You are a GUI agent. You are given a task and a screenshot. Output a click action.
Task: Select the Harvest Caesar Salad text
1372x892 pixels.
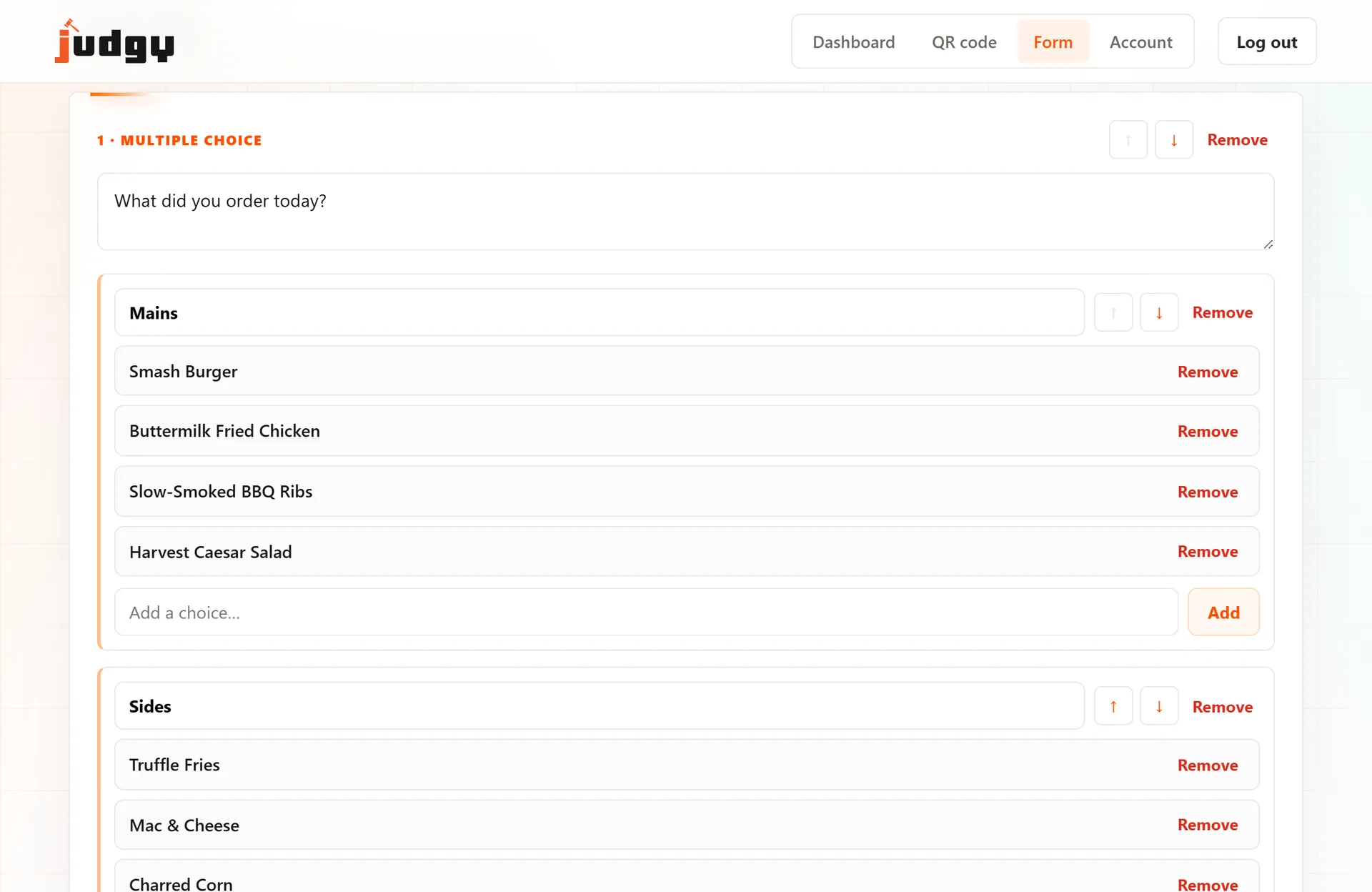tap(210, 552)
